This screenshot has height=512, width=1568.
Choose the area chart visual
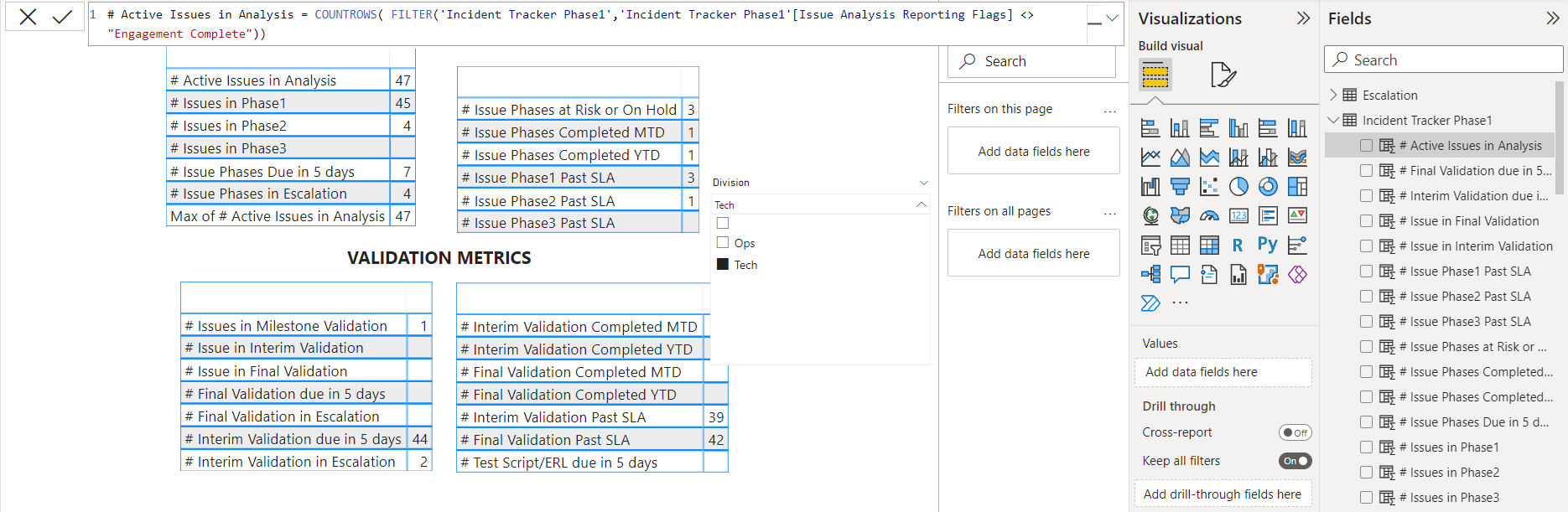(x=1180, y=158)
